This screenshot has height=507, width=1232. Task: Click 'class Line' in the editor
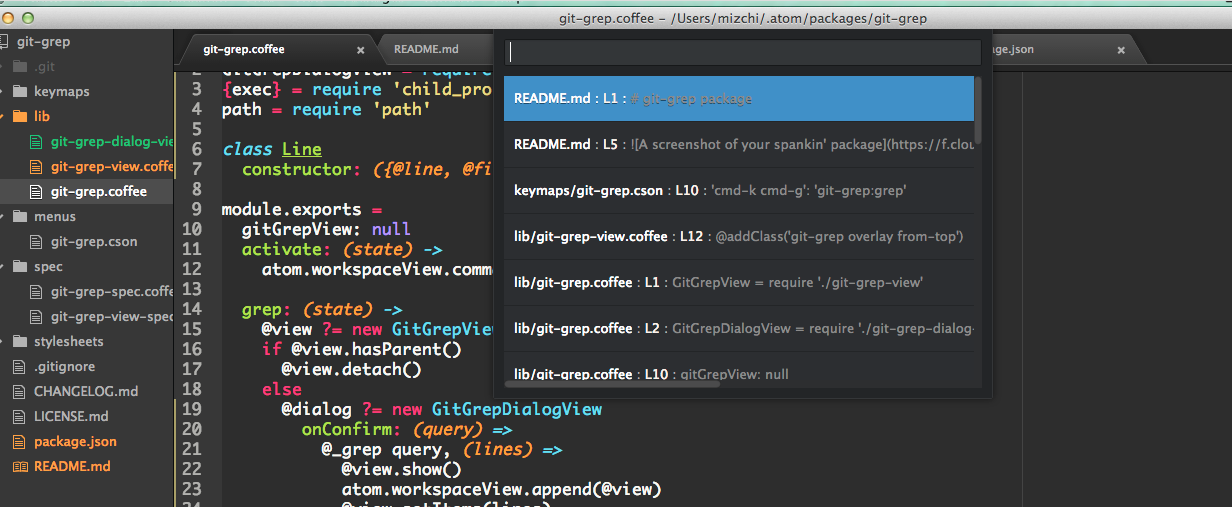(x=272, y=149)
